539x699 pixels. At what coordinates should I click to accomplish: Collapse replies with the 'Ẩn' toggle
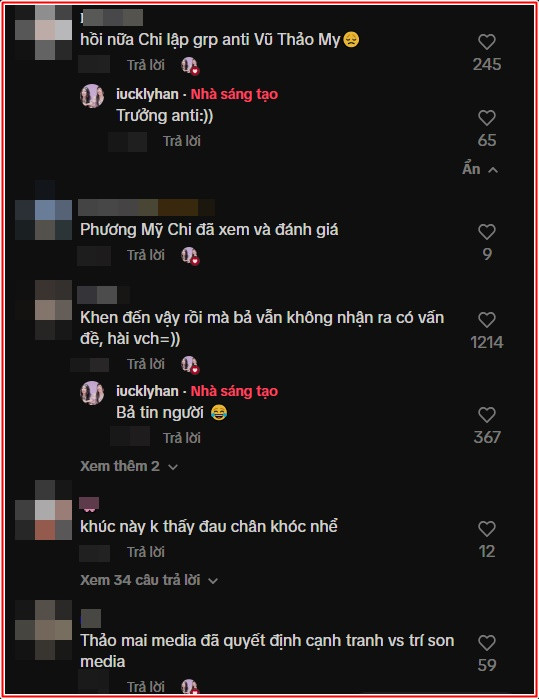480,169
